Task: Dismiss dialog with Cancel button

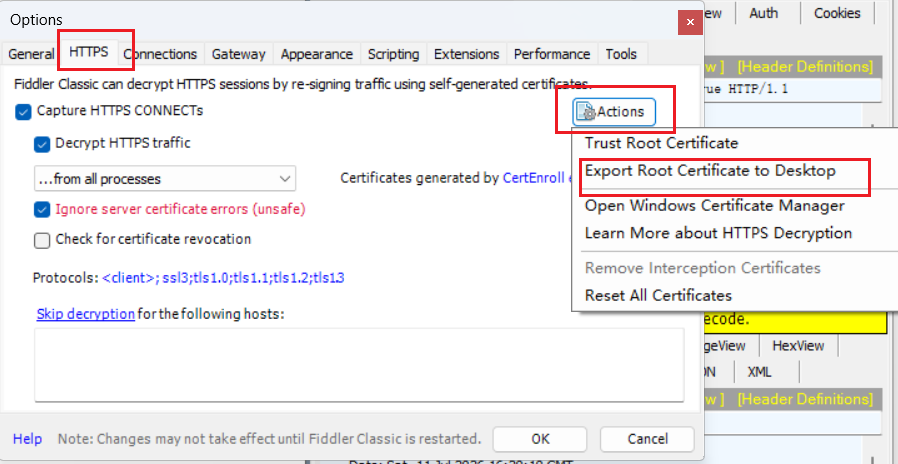Action: click(x=647, y=439)
